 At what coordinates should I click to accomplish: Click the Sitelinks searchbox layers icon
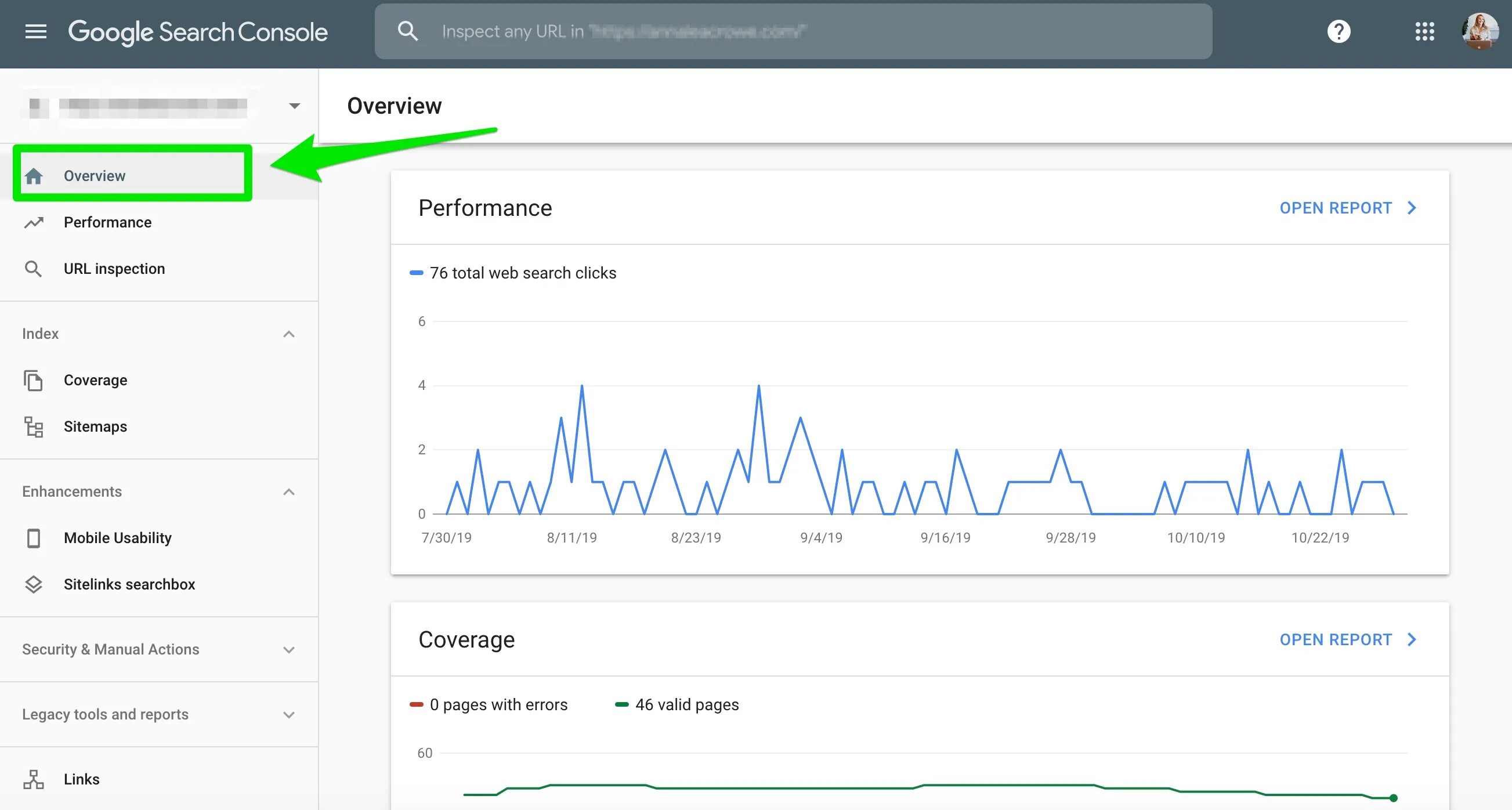(x=34, y=585)
